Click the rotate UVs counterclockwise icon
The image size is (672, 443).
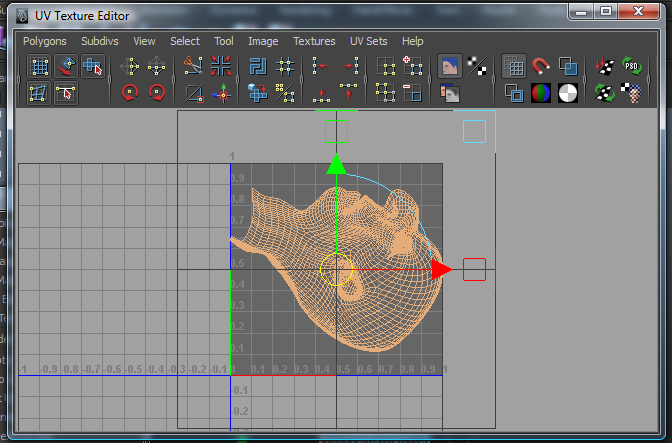point(130,93)
